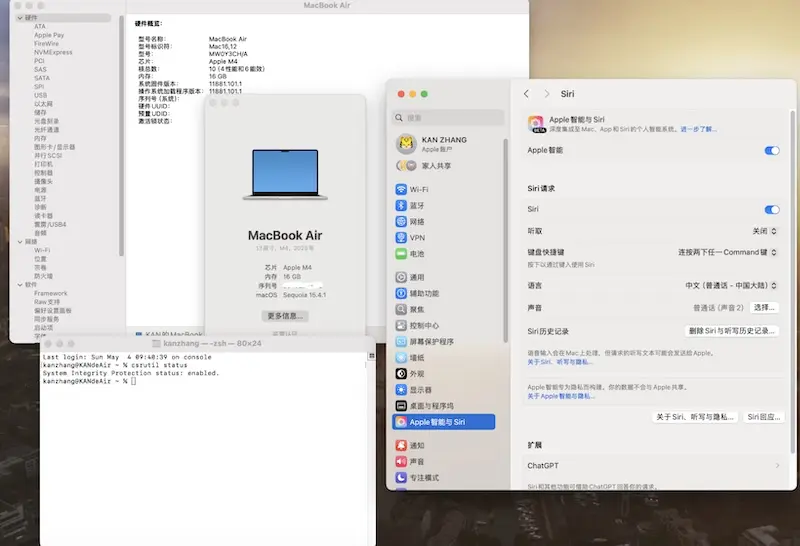Select 防火墙 in System Information tree
This screenshot has width=800, height=546.
(43, 276)
